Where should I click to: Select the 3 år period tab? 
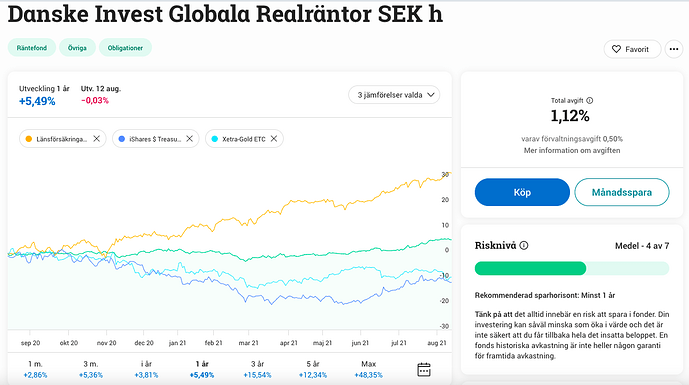[257, 369]
